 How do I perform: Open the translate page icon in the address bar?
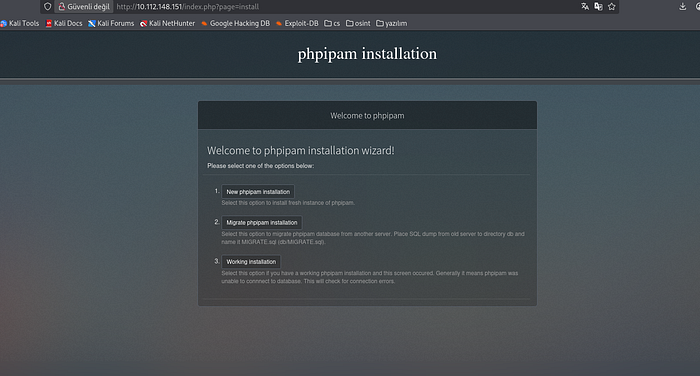tap(585, 6)
